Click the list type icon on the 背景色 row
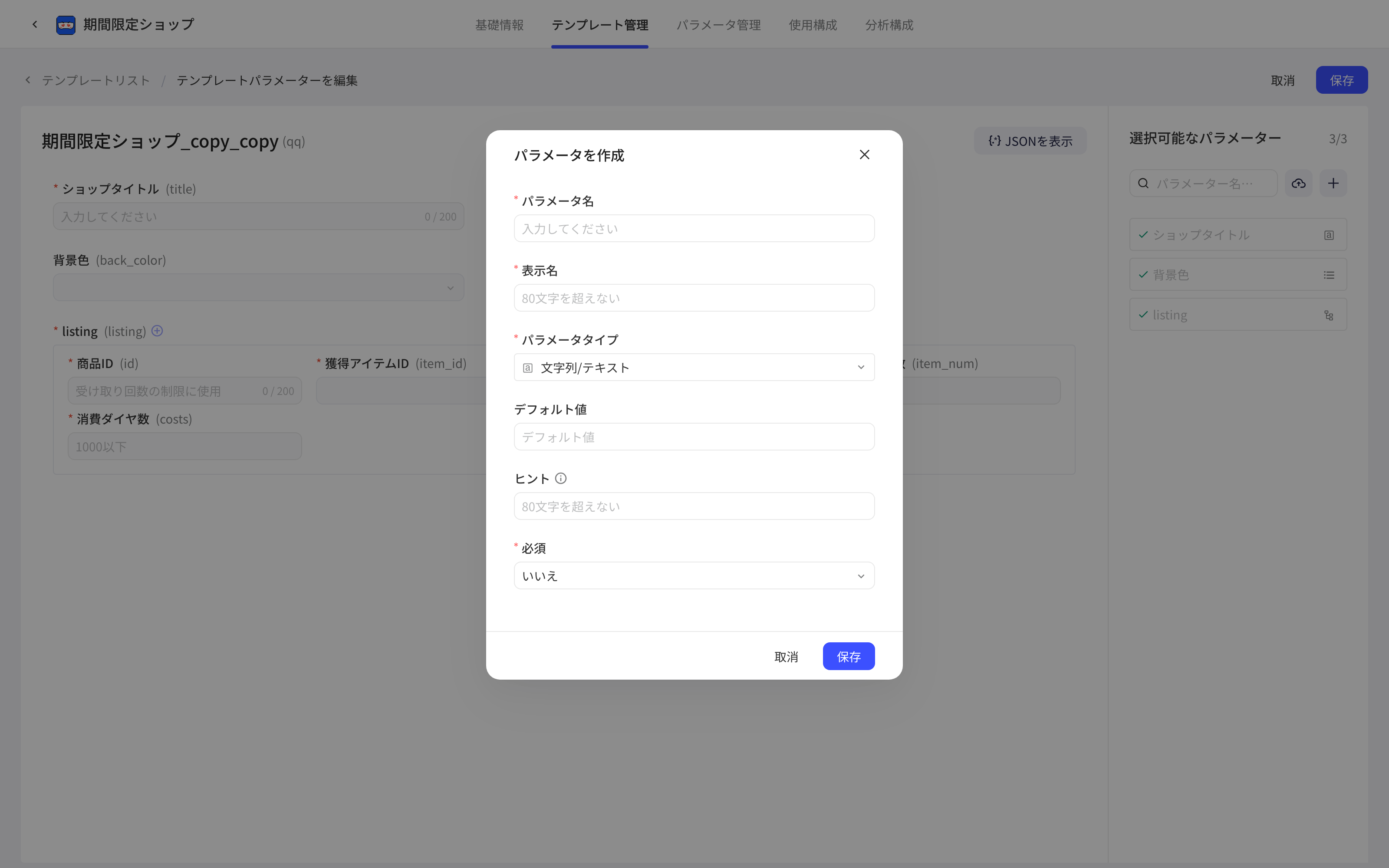 [1329, 275]
